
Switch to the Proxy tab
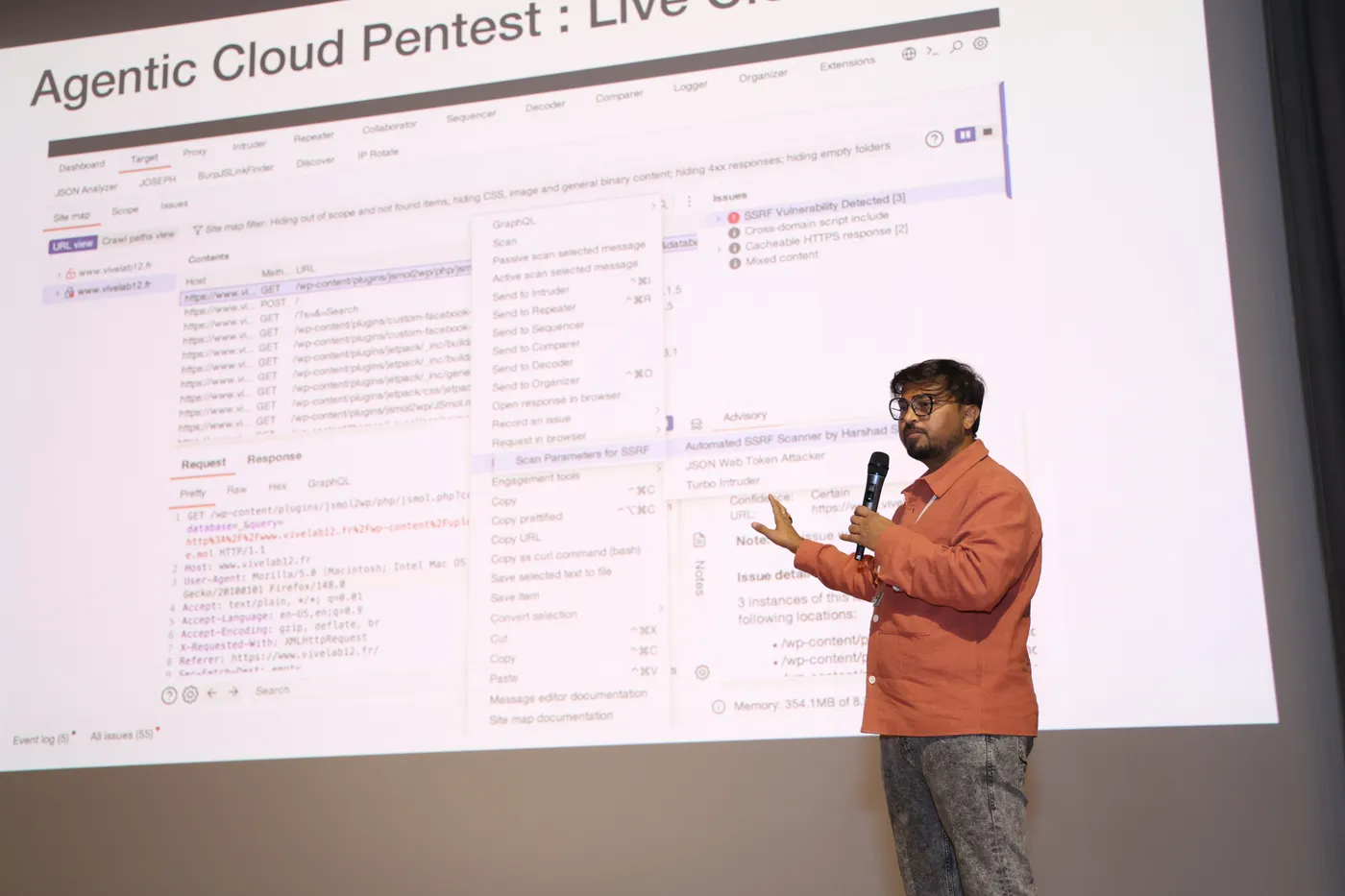(x=194, y=153)
